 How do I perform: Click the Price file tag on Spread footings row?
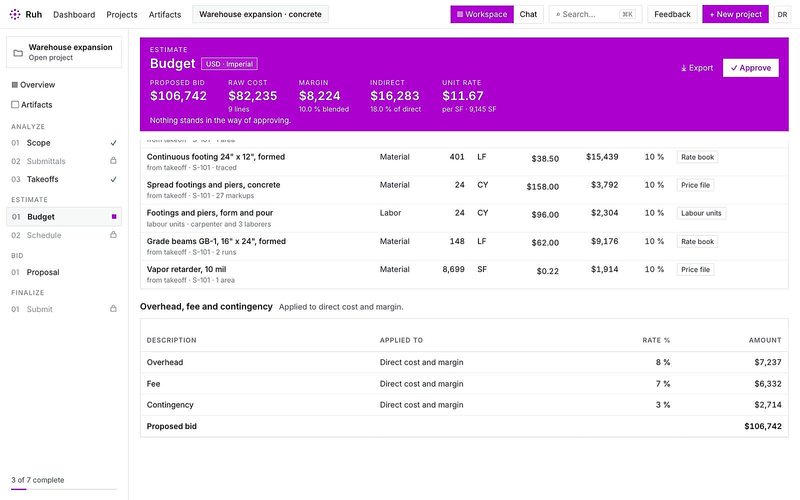(x=695, y=185)
